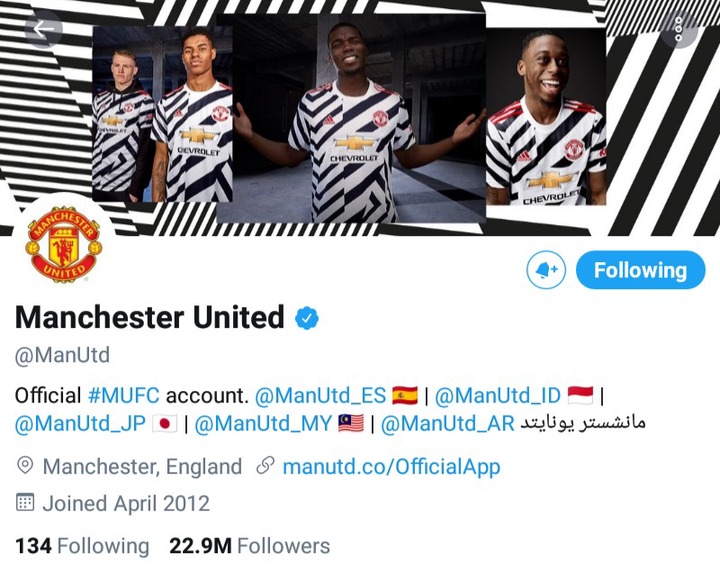
Task: Open the three-dot overflow menu
Action: (x=679, y=29)
